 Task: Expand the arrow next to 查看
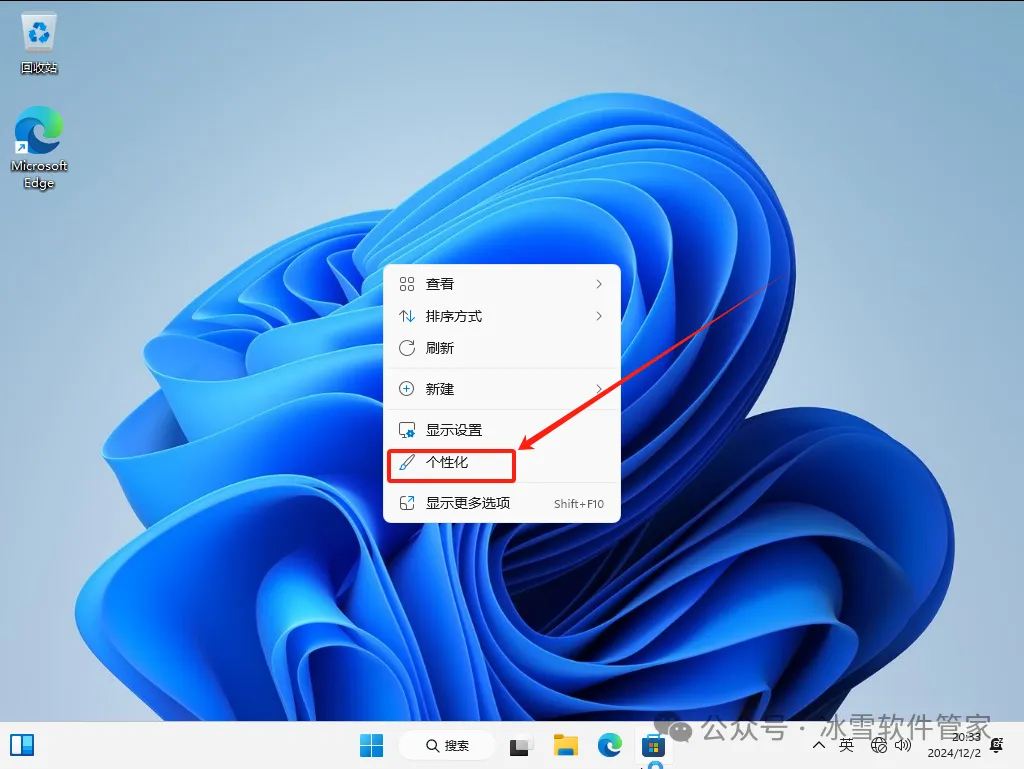(599, 284)
